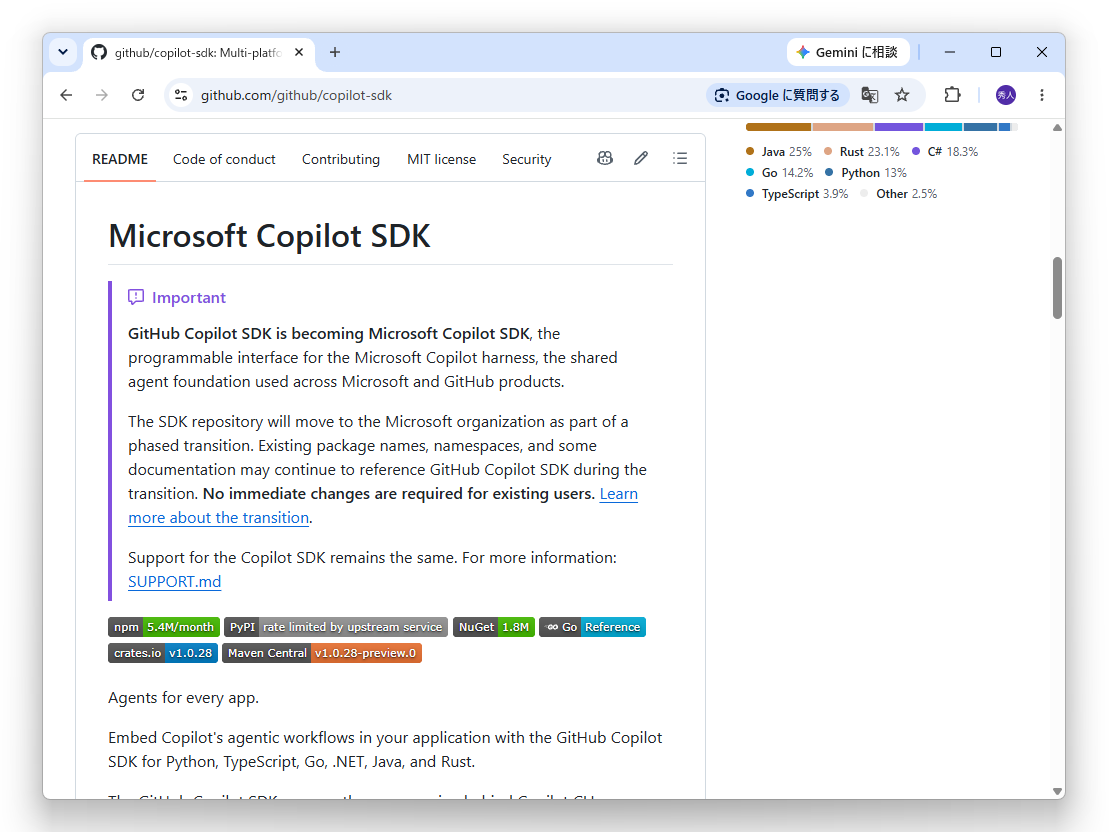Switch to the Security tab
The image size is (1109, 832).
526,159
